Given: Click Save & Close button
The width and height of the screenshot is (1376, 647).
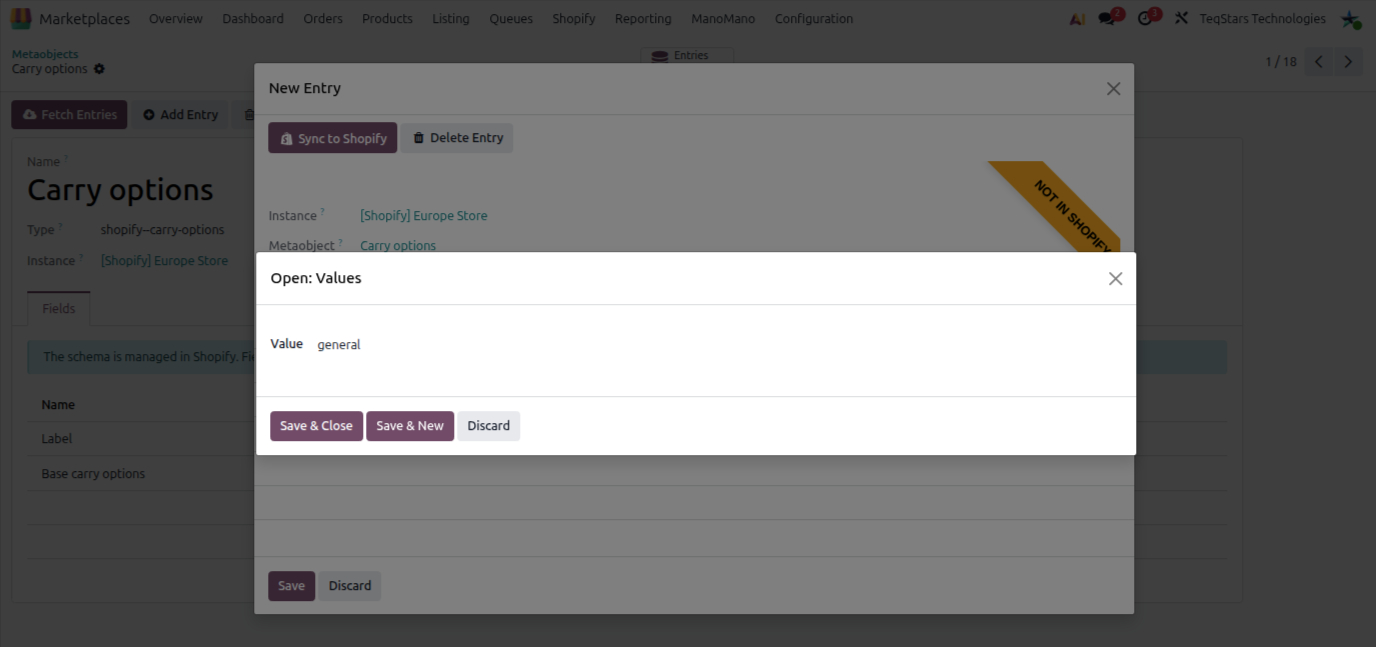Looking at the screenshot, I should tap(316, 426).
